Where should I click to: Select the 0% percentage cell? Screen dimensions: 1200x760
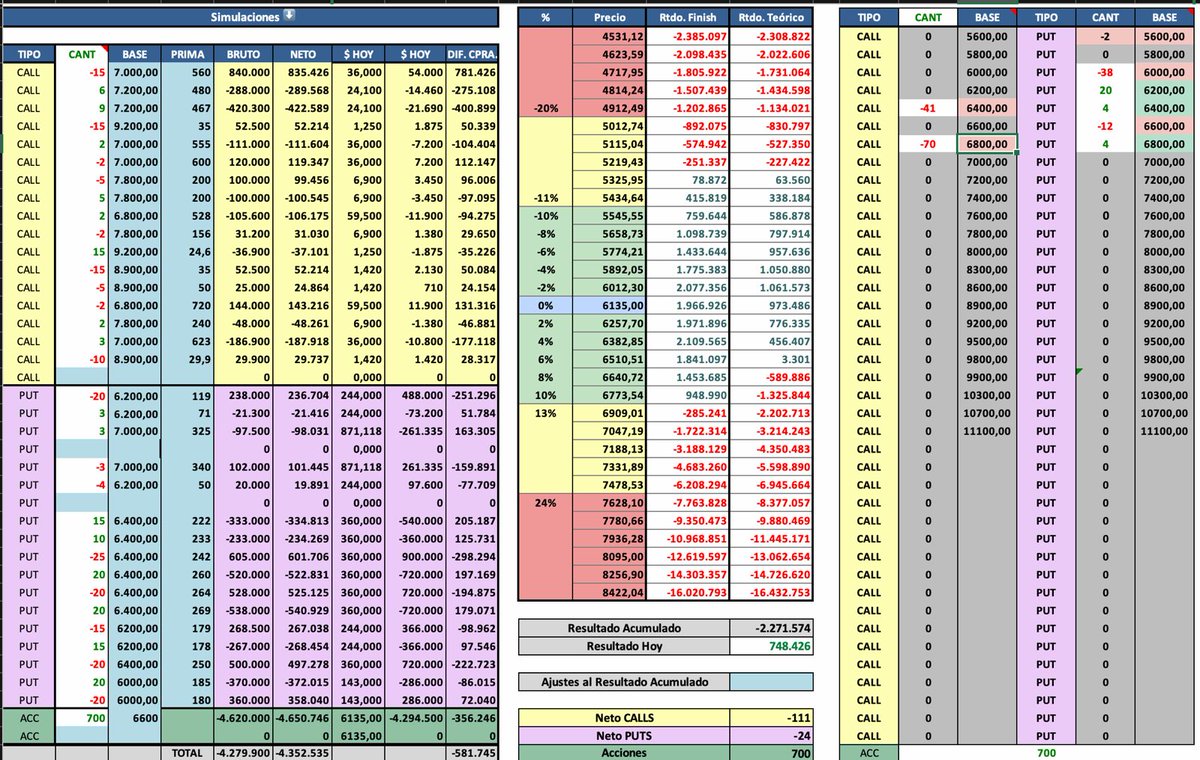[x=545, y=305]
